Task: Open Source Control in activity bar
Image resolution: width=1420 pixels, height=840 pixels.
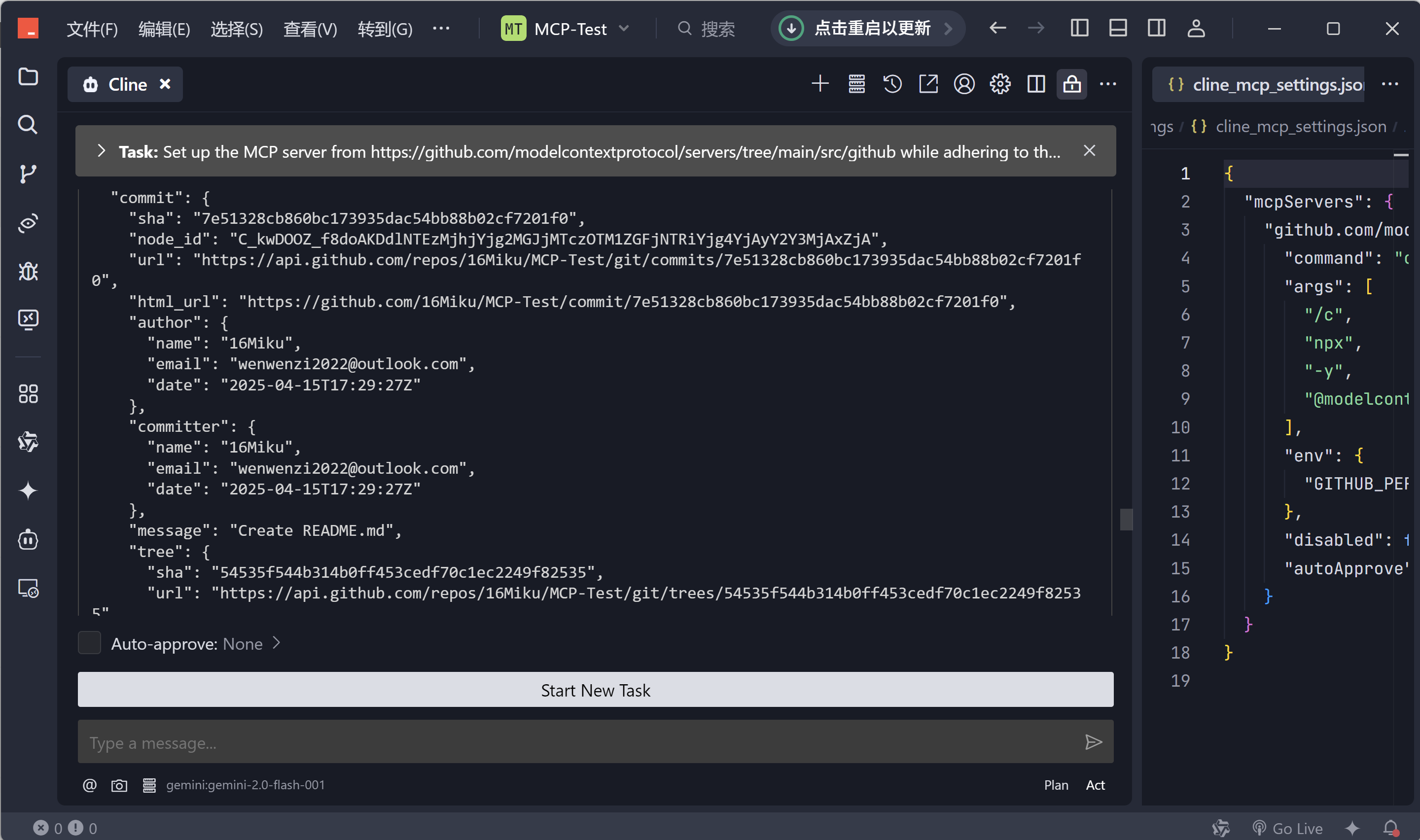Action: tap(28, 174)
